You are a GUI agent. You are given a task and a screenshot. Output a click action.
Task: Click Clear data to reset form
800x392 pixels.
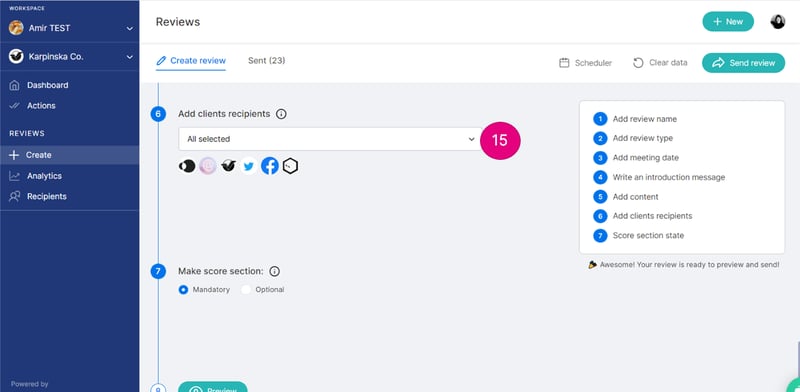660,63
